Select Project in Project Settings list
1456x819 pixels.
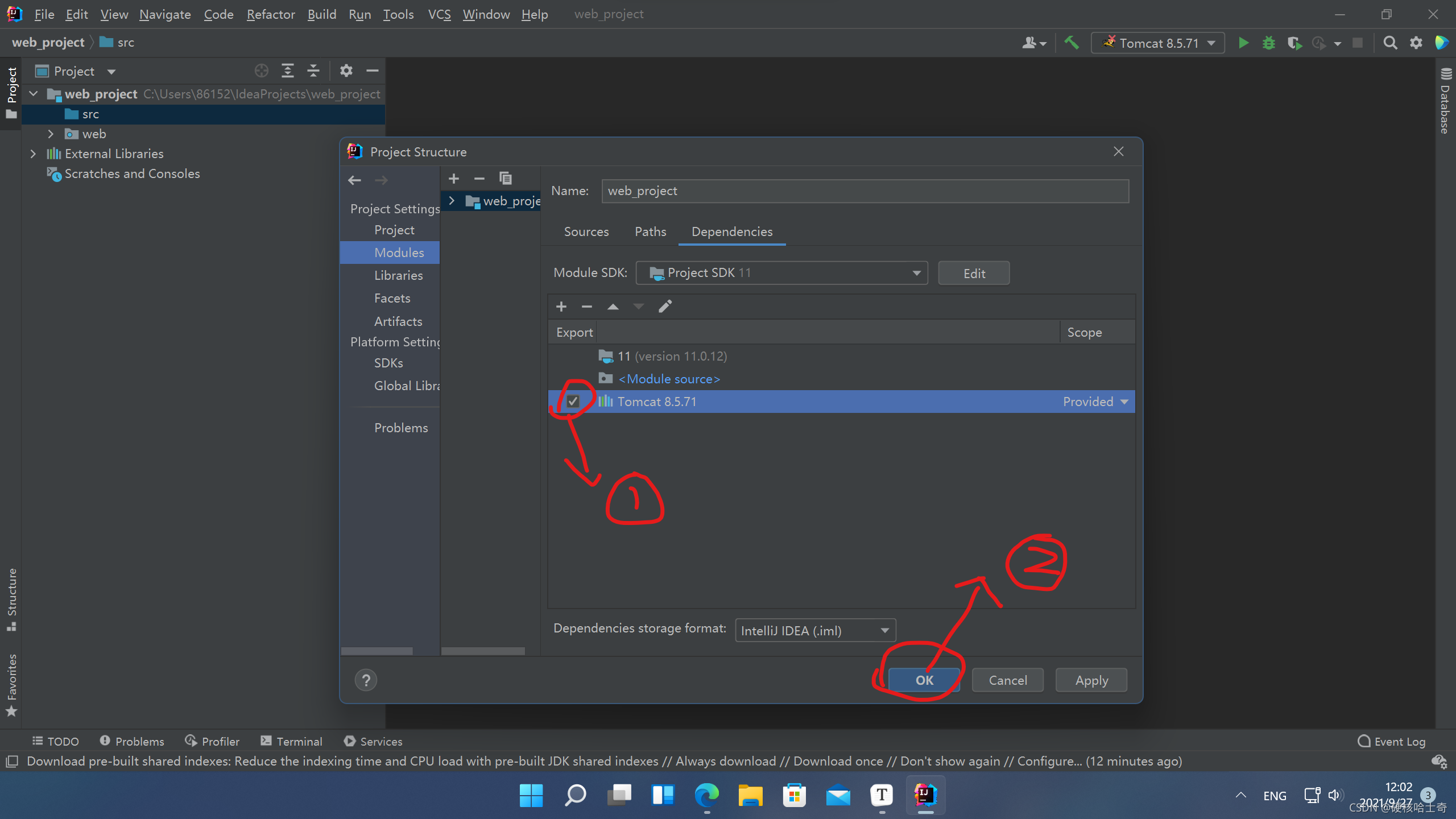[394, 230]
